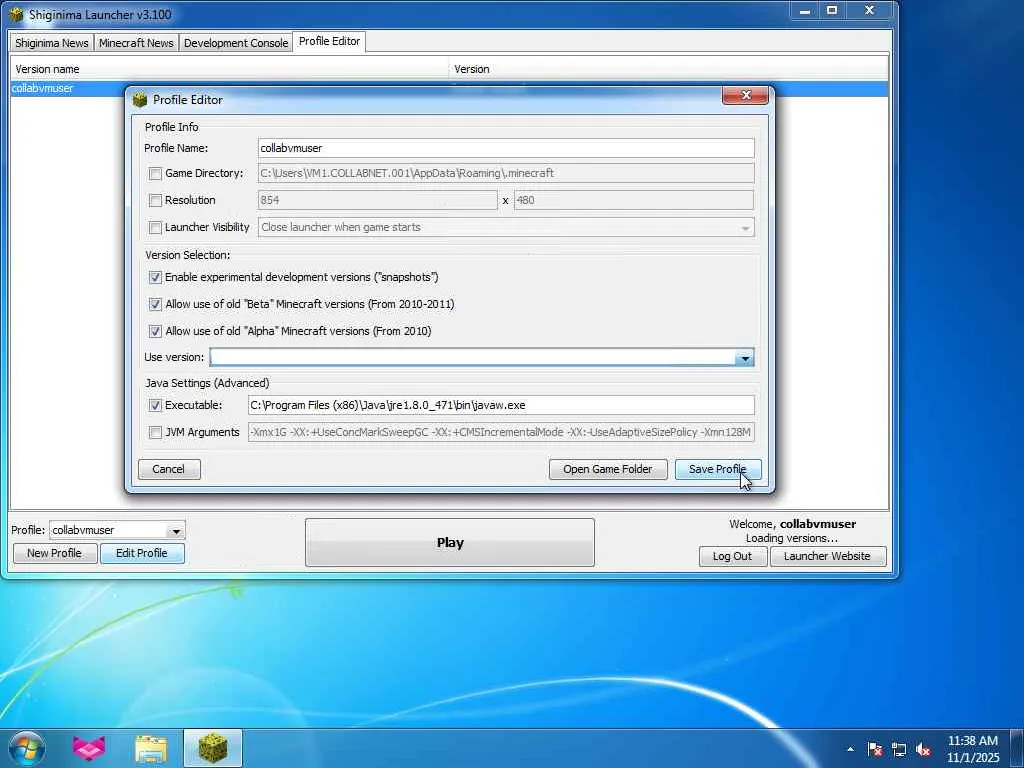Open the Development Console tab
The image size is (1024, 768).
(x=236, y=43)
